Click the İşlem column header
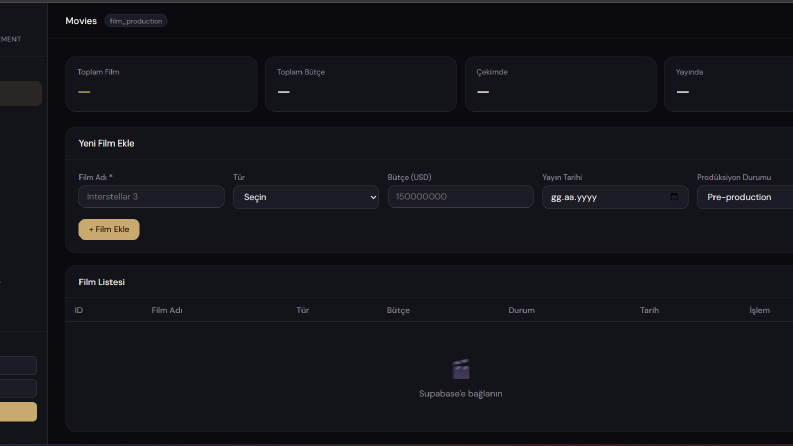Viewport: 793px width, 446px height. [759, 310]
